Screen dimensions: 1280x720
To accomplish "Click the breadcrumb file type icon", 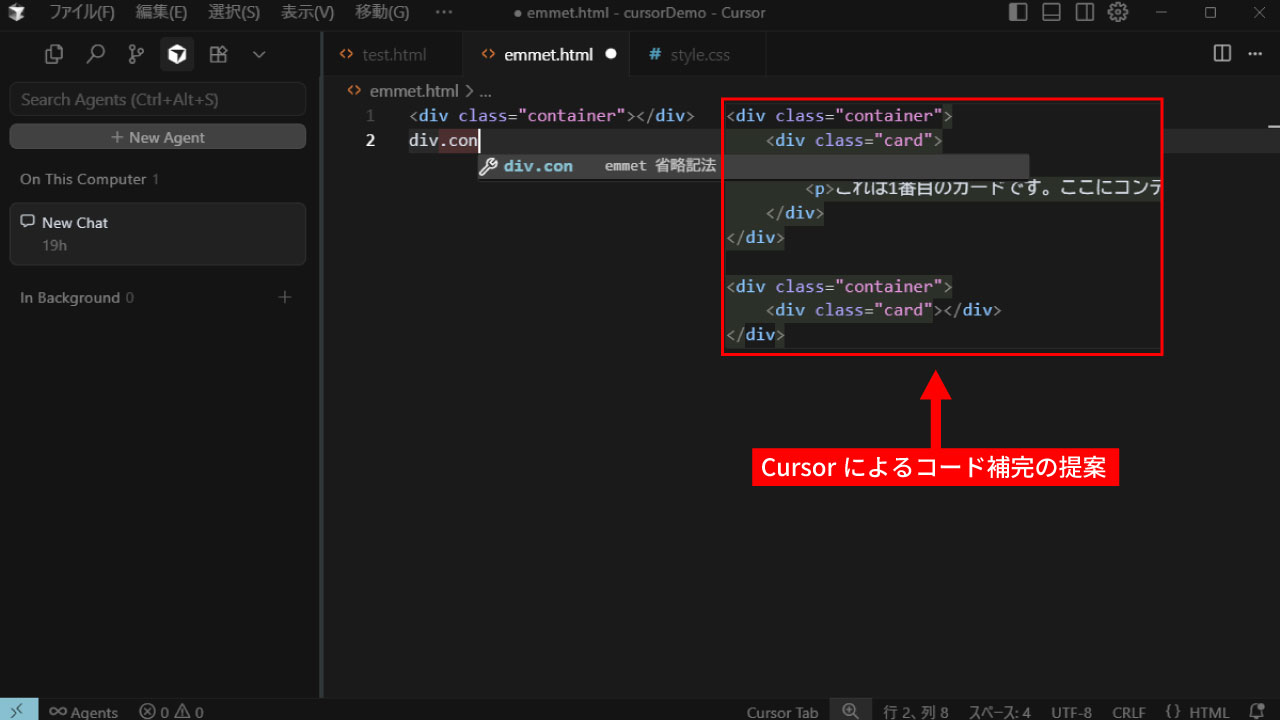I will [x=354, y=91].
